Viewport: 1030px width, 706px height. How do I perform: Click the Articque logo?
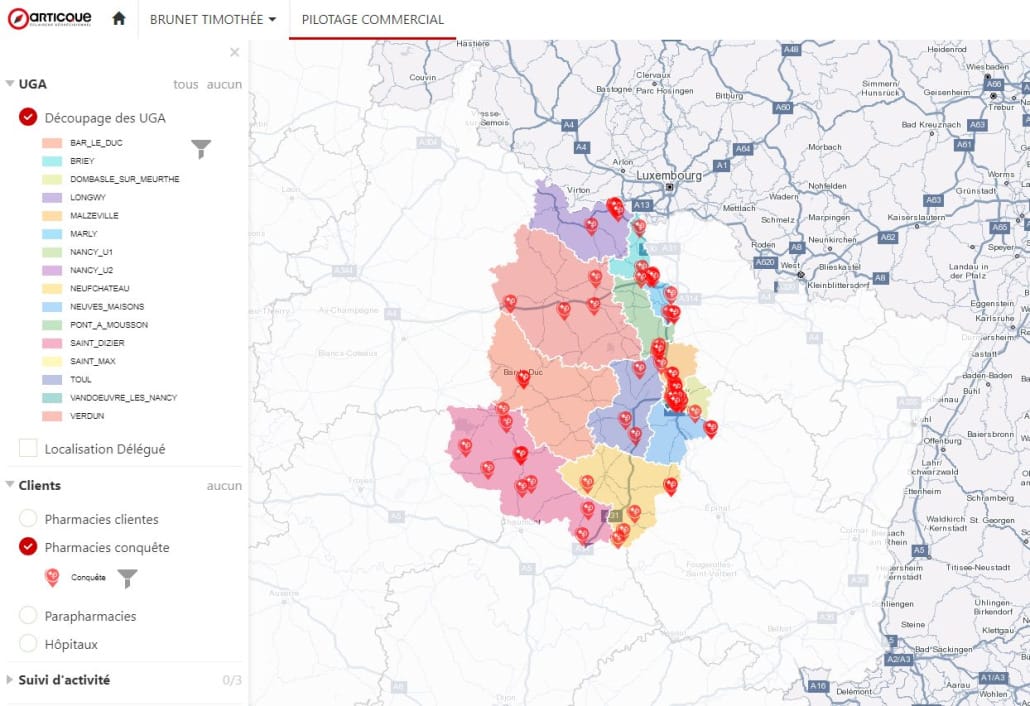pyautogui.click(x=50, y=19)
